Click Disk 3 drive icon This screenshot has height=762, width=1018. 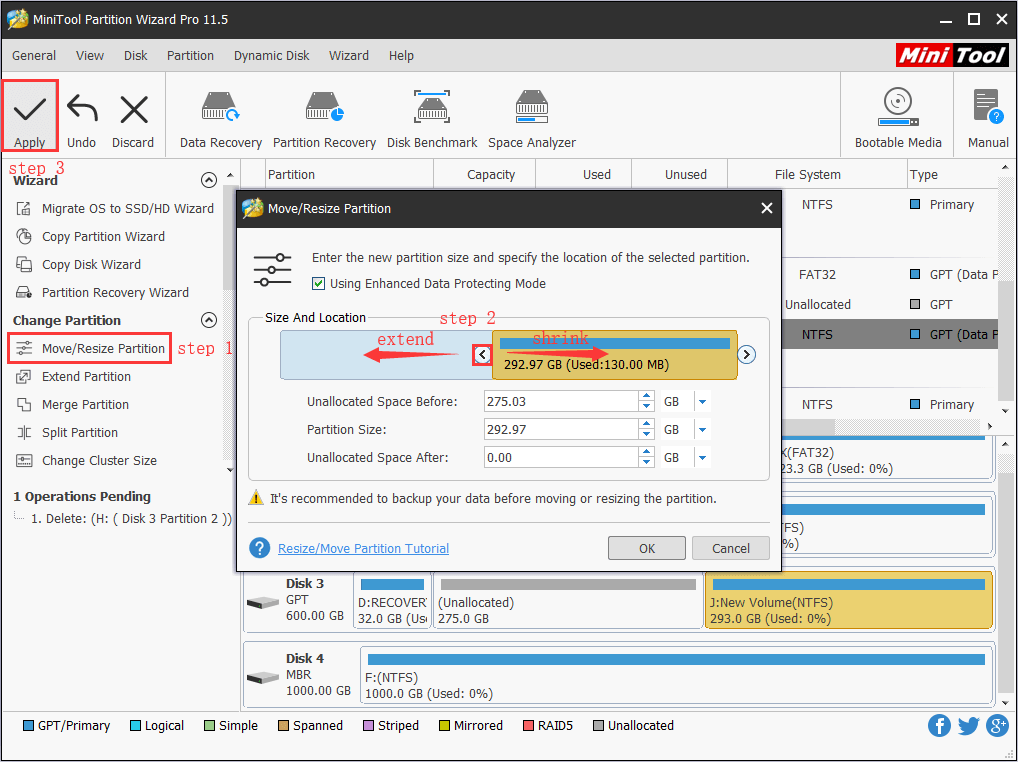(263, 603)
